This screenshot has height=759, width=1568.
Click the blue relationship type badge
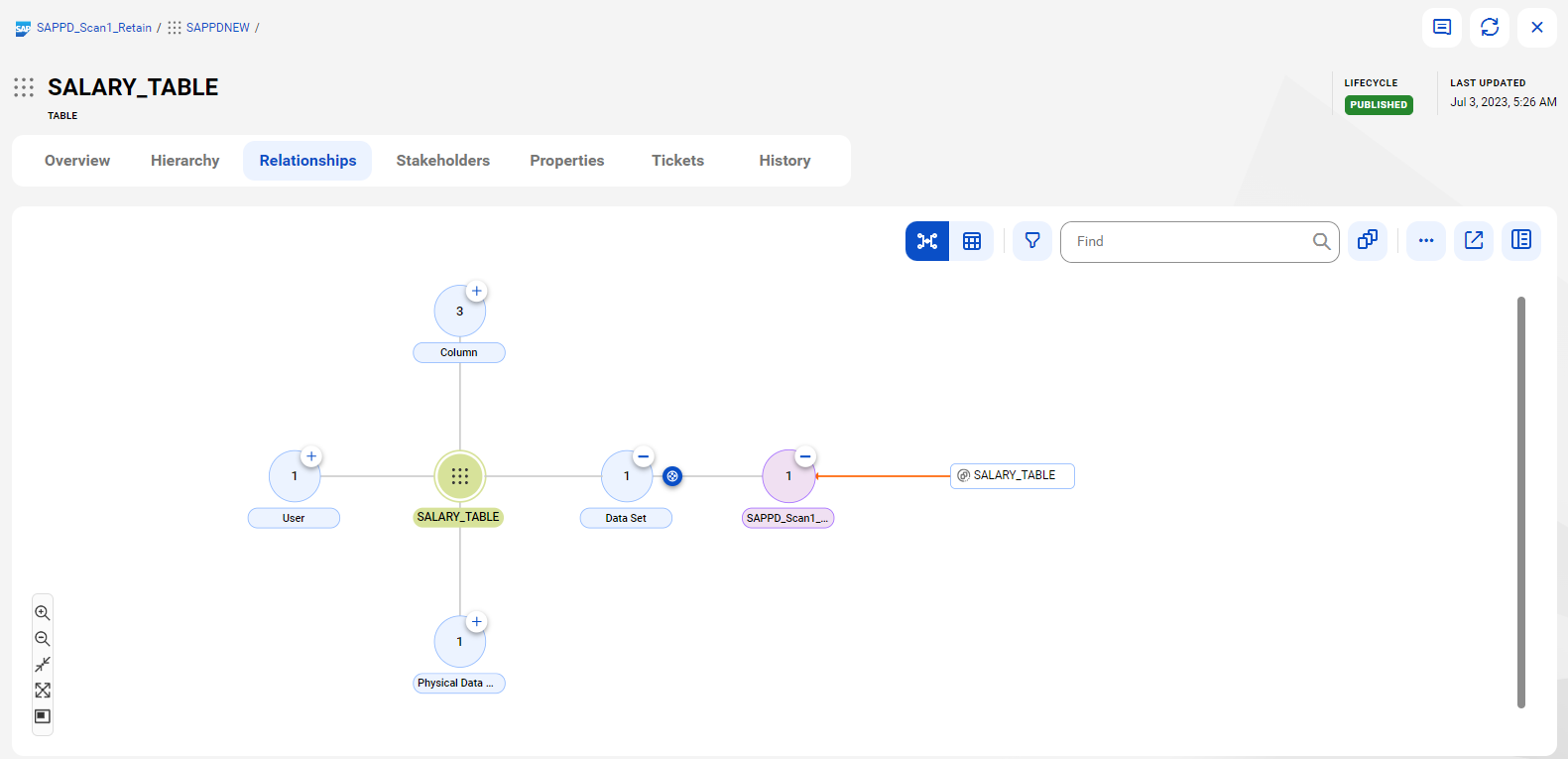click(672, 476)
